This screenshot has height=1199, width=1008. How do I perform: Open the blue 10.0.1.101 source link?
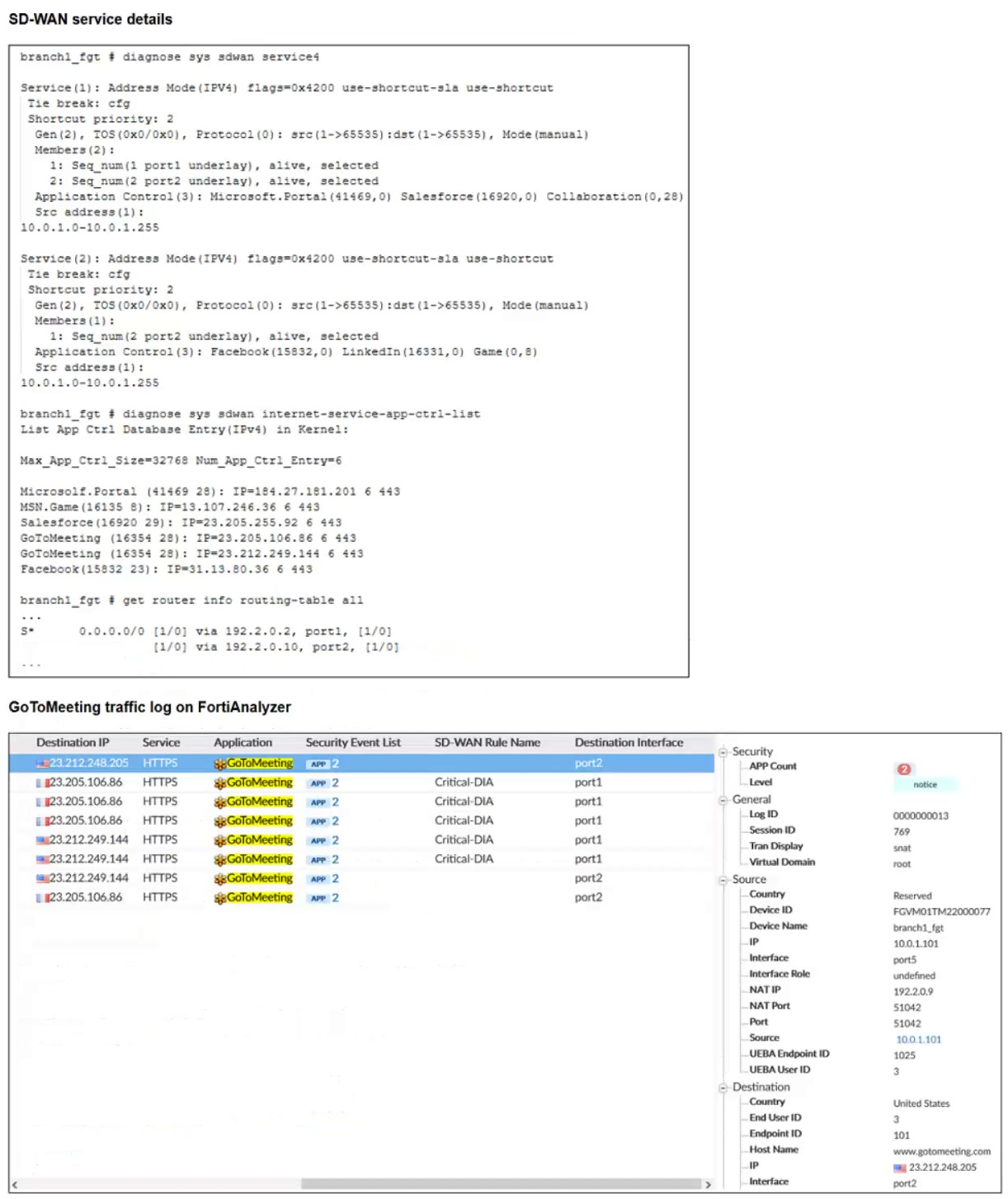tap(918, 1039)
